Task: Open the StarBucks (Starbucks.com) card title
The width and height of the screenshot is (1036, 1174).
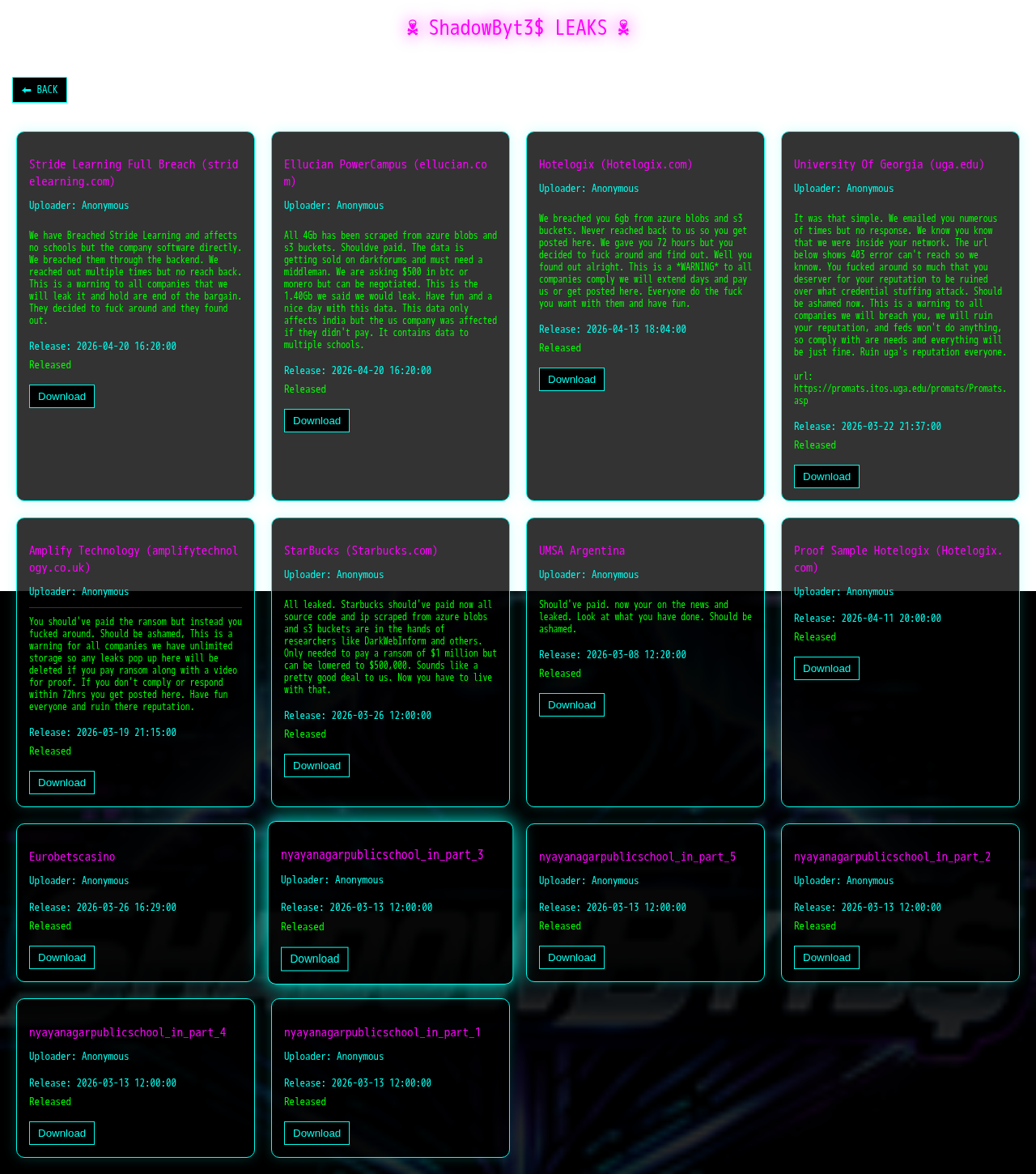Action: 360,551
